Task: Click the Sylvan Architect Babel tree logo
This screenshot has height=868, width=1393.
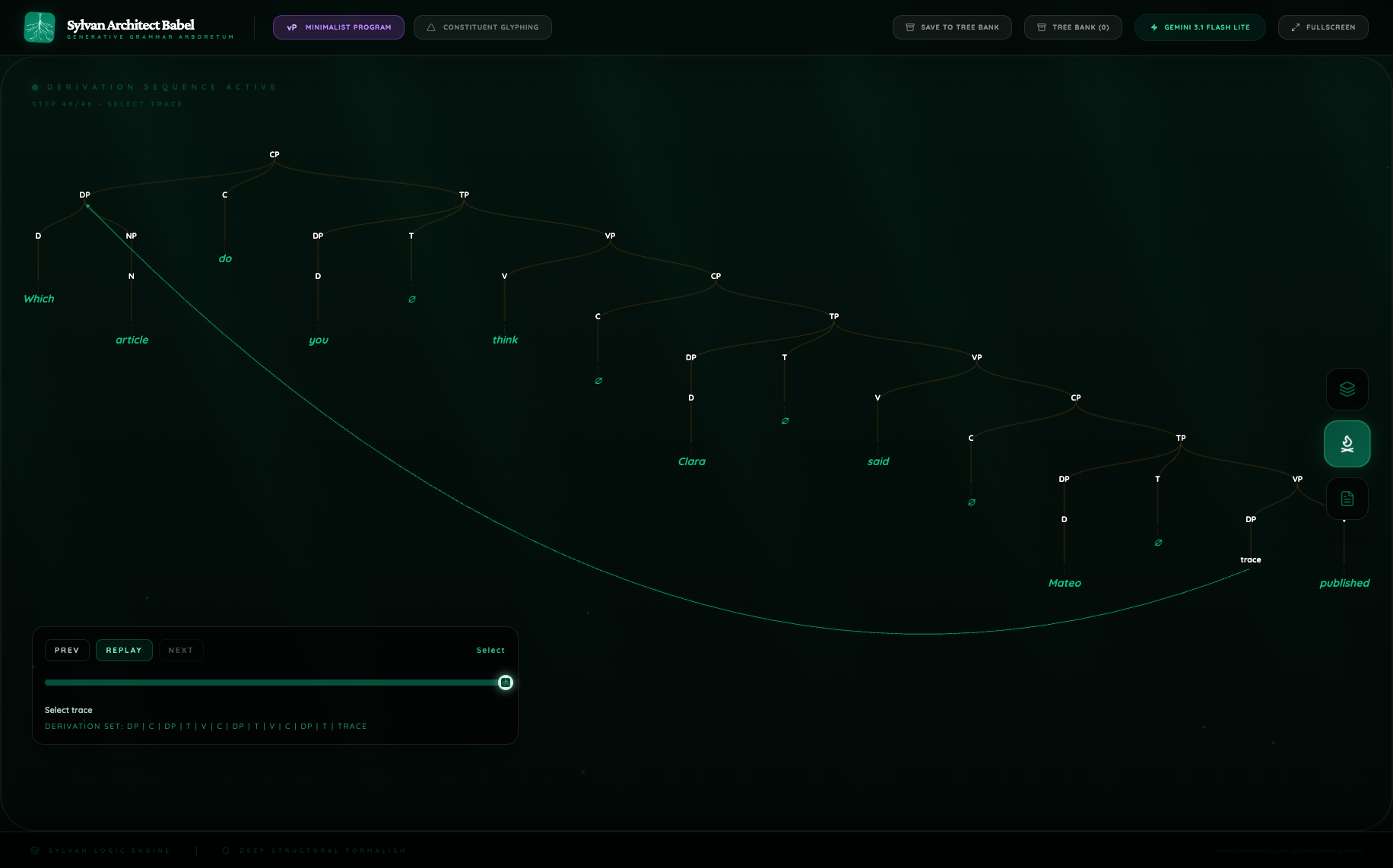Action: [40, 27]
